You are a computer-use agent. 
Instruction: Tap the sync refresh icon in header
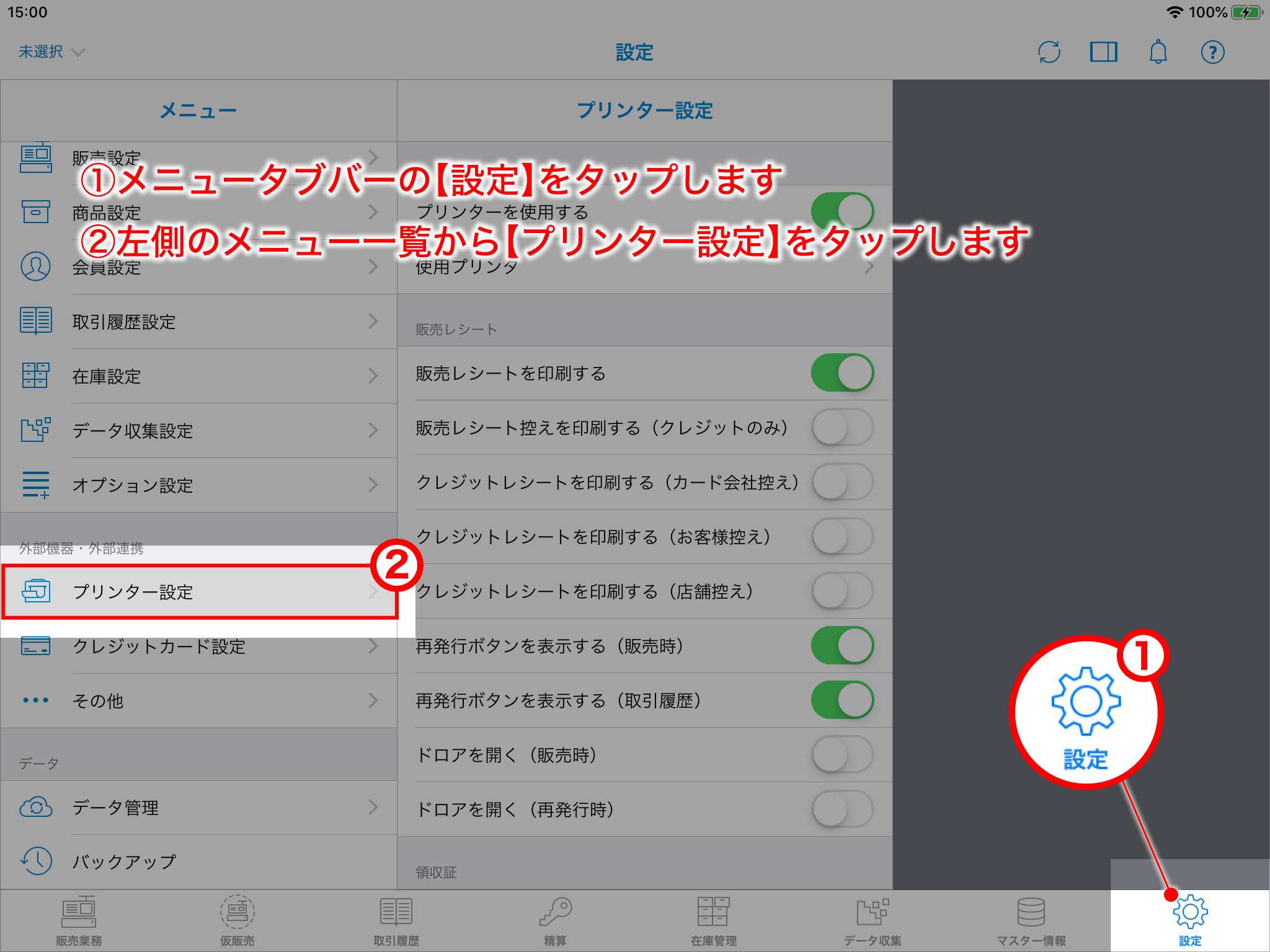click(1049, 52)
